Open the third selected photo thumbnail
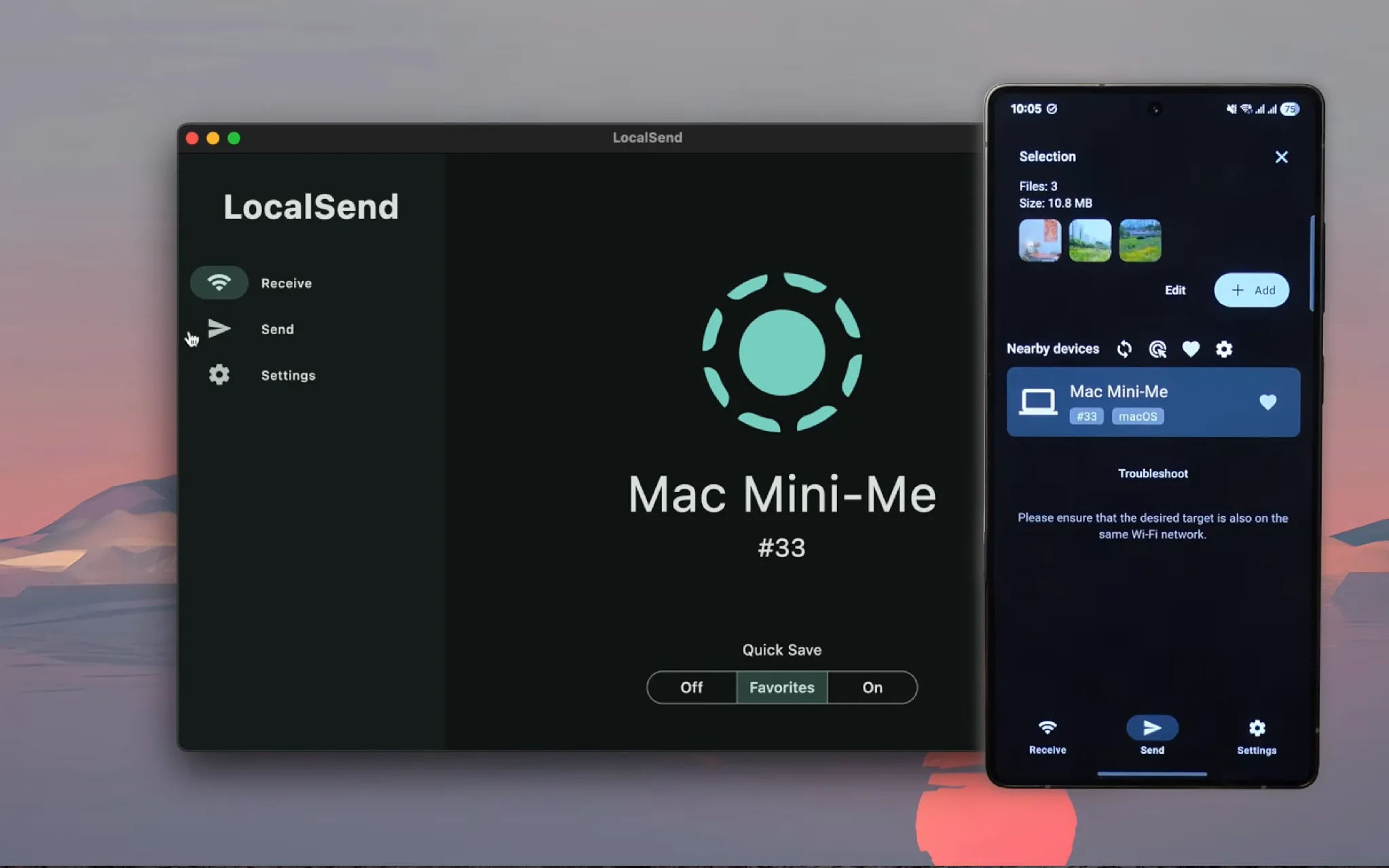The image size is (1389, 868). [x=1140, y=240]
